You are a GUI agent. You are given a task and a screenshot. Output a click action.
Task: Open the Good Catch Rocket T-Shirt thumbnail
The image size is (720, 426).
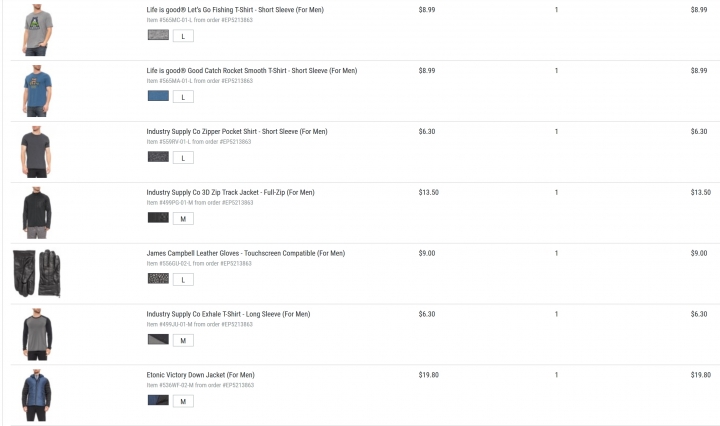tap(37, 91)
